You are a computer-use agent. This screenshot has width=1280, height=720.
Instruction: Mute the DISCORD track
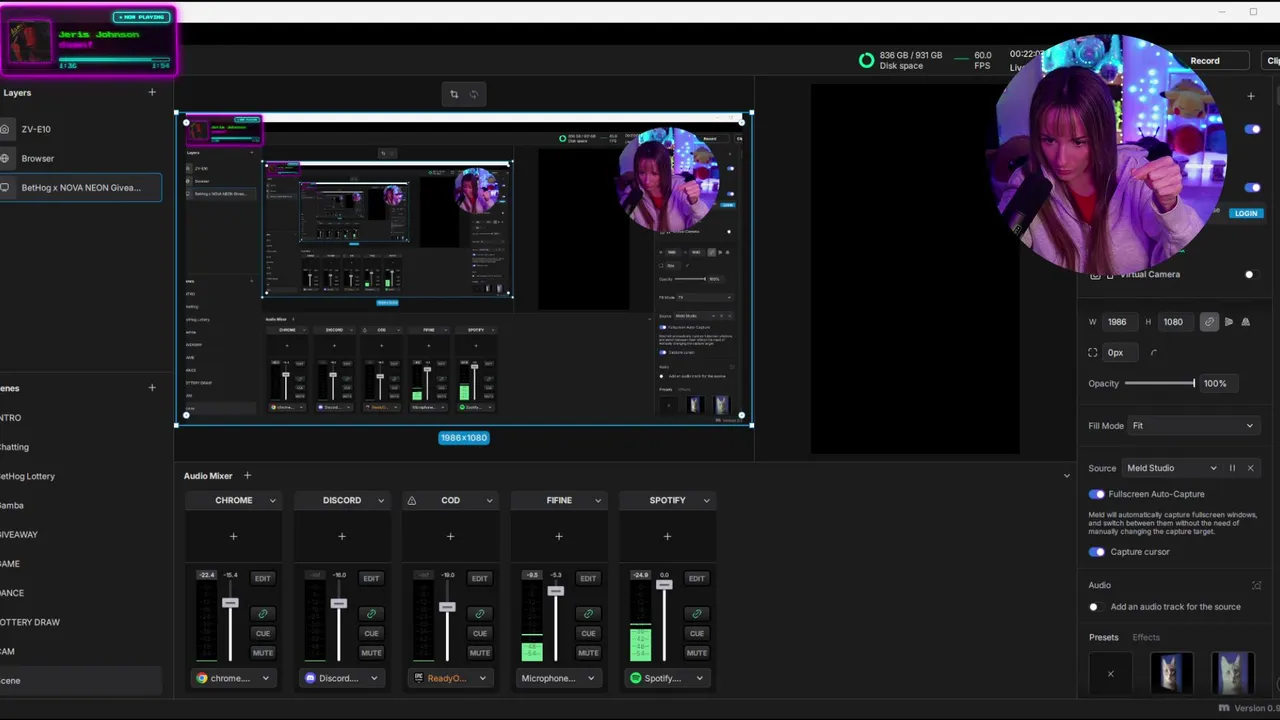click(371, 653)
